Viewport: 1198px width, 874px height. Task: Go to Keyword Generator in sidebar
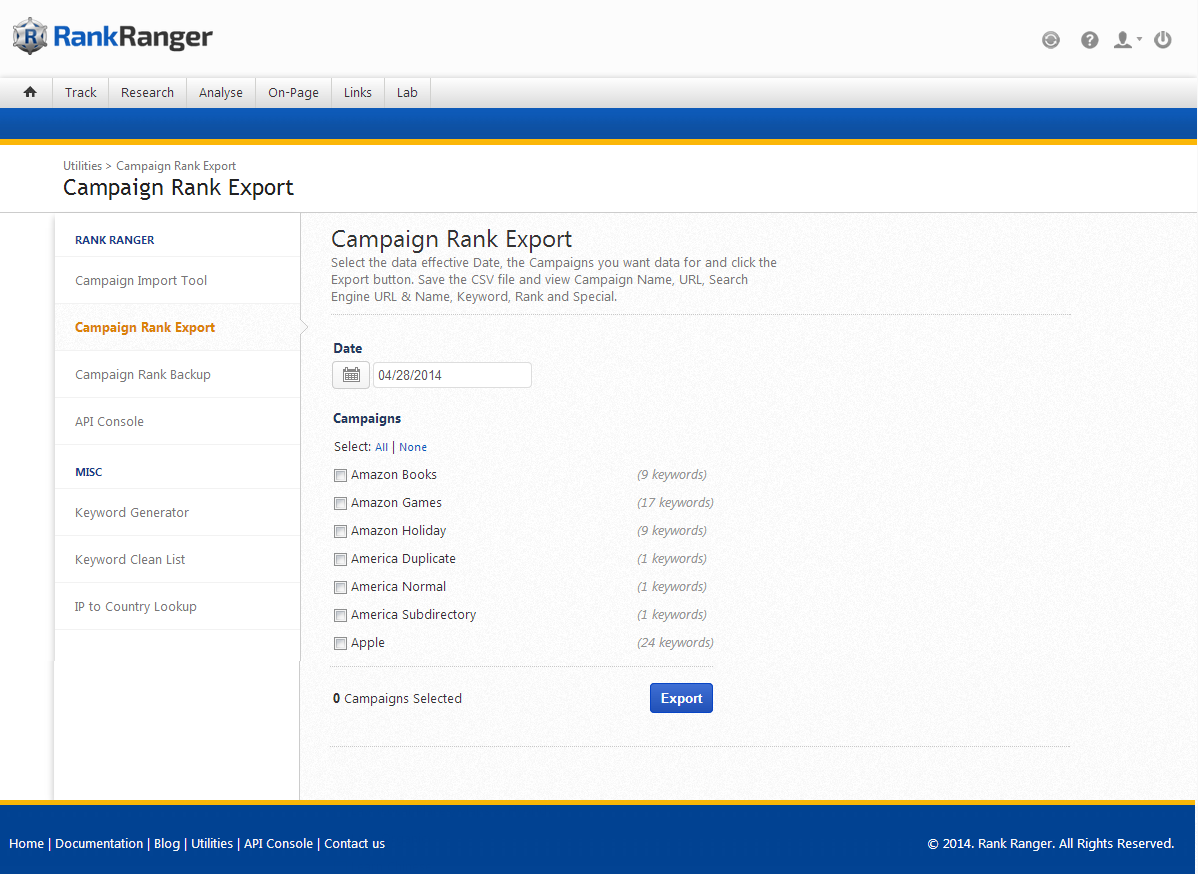[132, 512]
